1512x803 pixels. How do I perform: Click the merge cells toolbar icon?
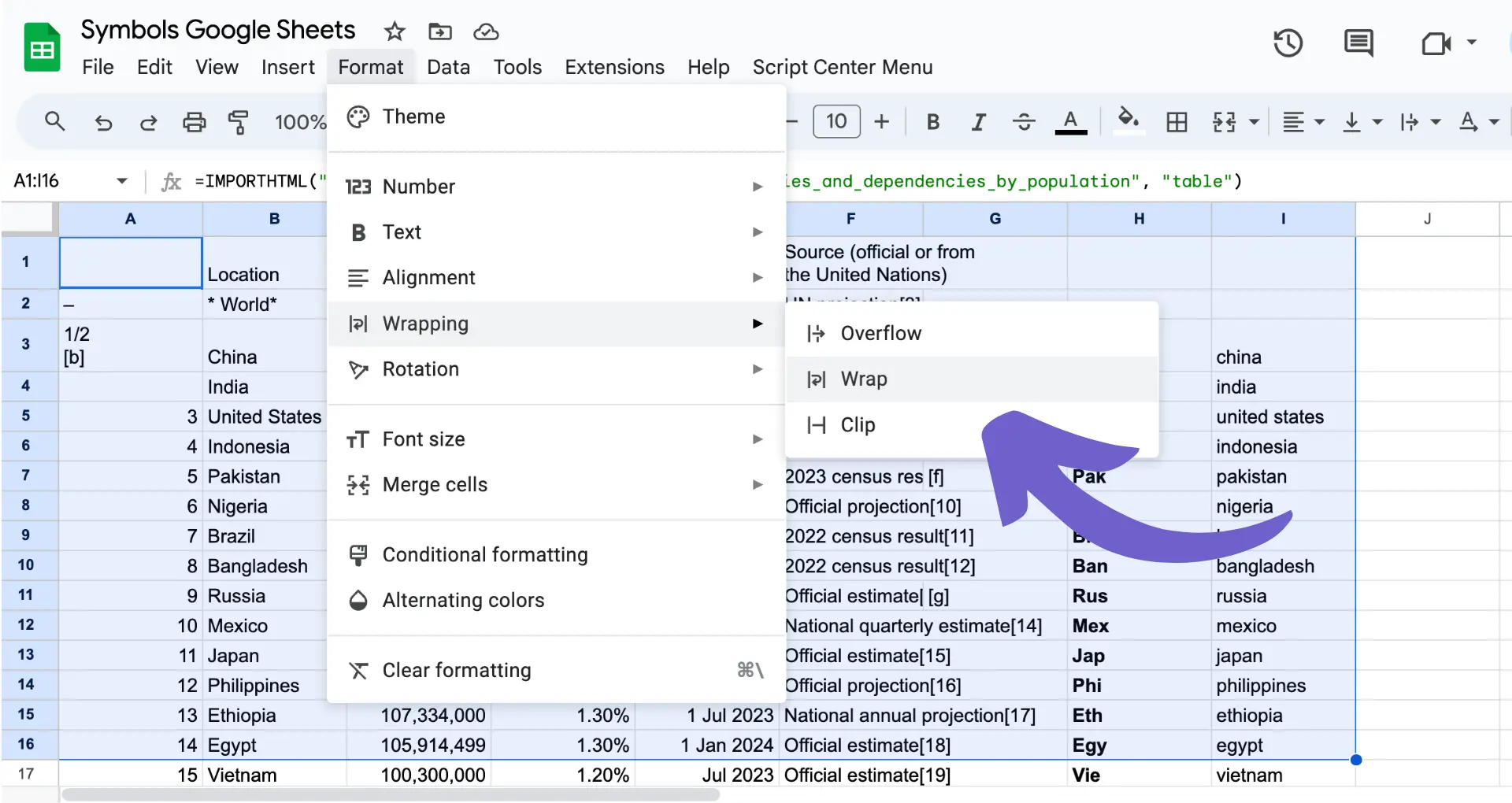(x=1225, y=122)
